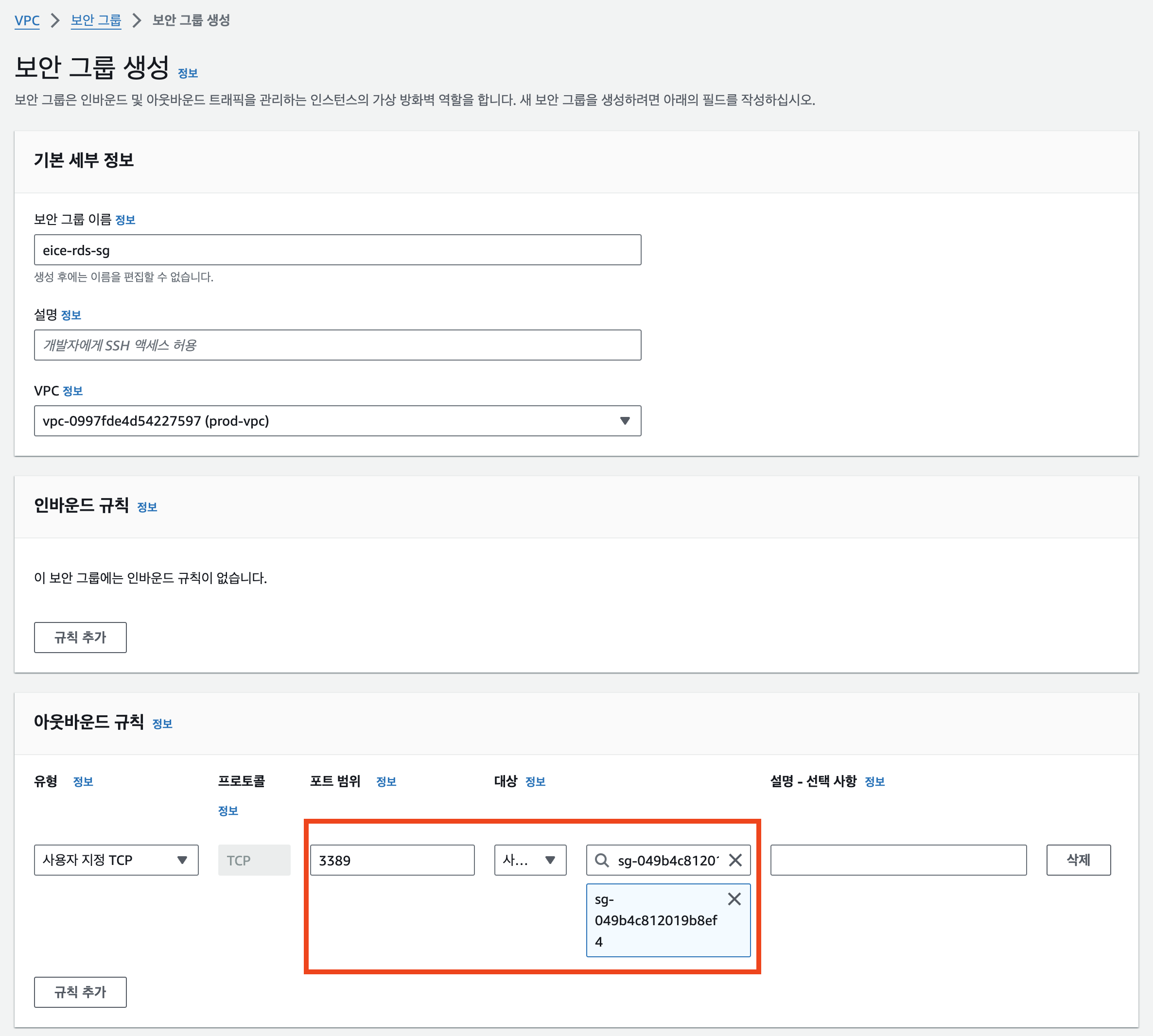Viewport: 1153px width, 1036px height.
Task: Click the port range field 3389
Action: [x=392, y=860]
